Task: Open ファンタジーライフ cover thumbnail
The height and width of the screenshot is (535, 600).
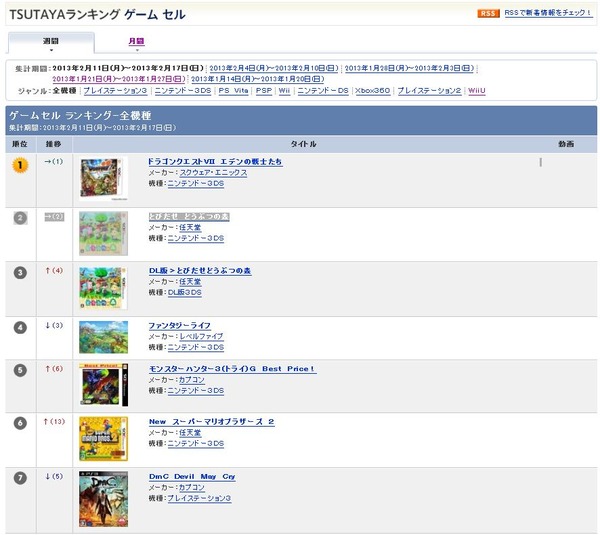Action: click(x=103, y=337)
